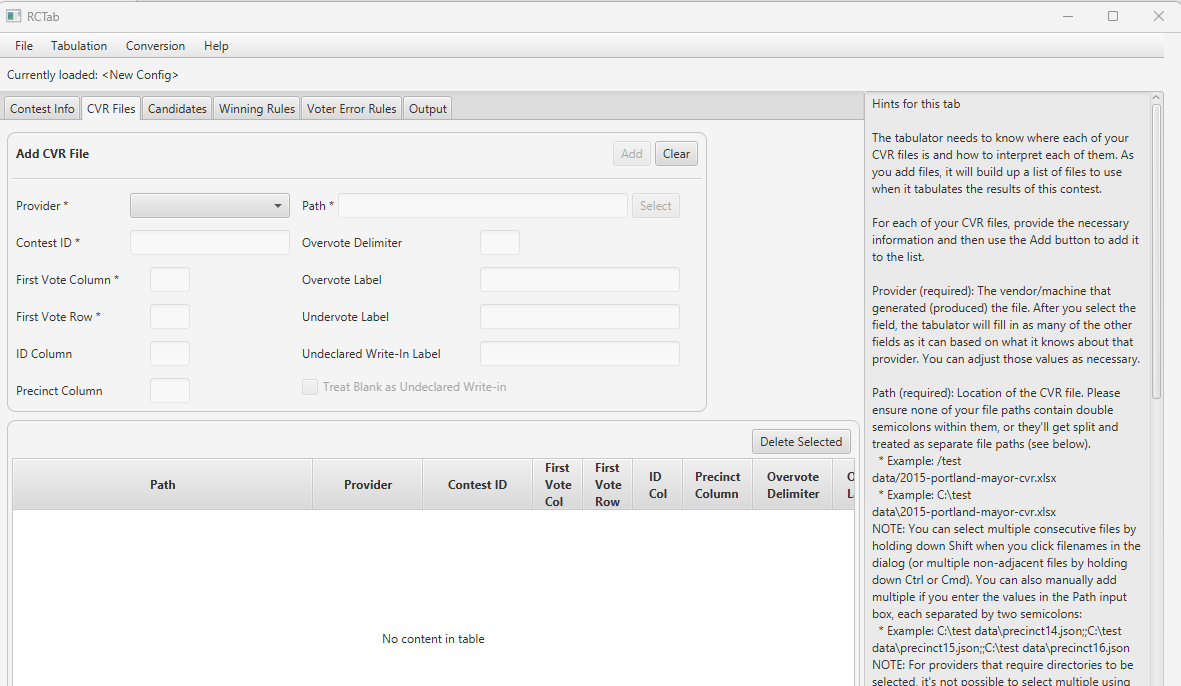Switch to the Candidates tab
This screenshot has height=686, width=1181.
click(x=177, y=108)
